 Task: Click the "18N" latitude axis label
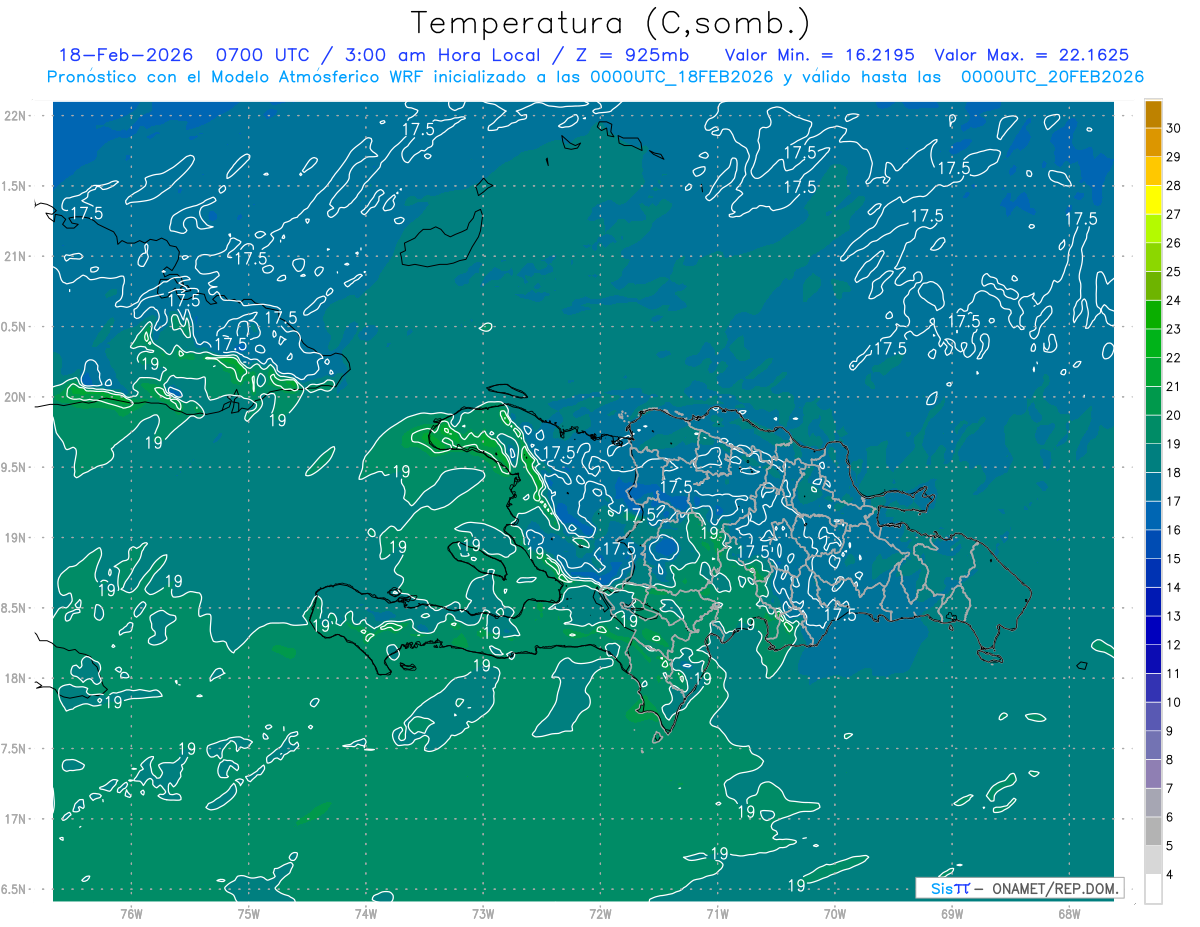pos(15,678)
